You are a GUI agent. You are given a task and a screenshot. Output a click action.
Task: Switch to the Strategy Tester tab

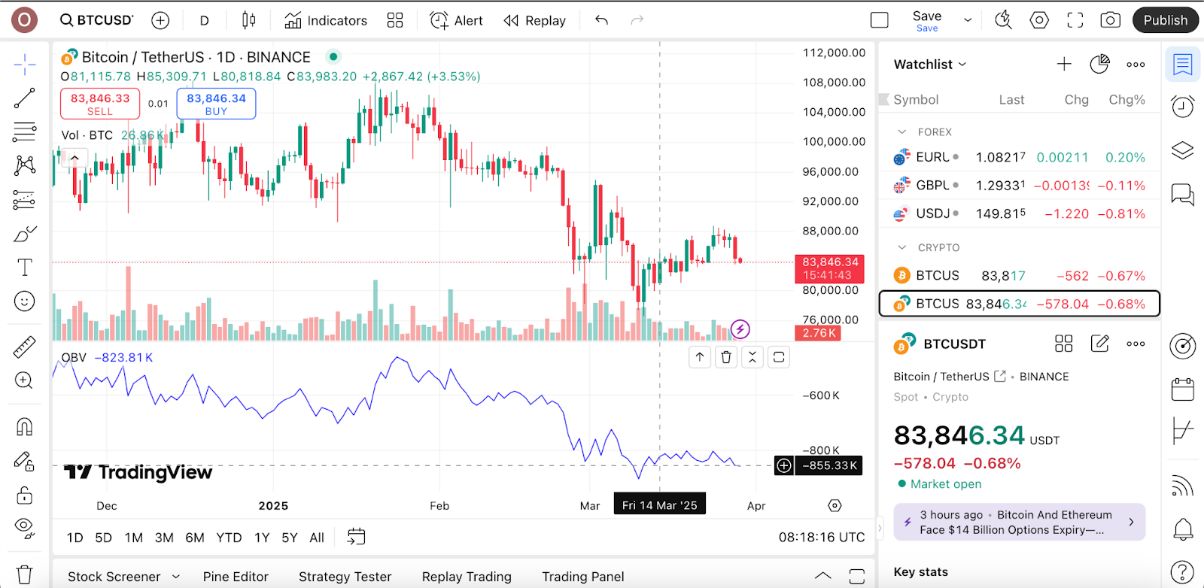(344, 576)
